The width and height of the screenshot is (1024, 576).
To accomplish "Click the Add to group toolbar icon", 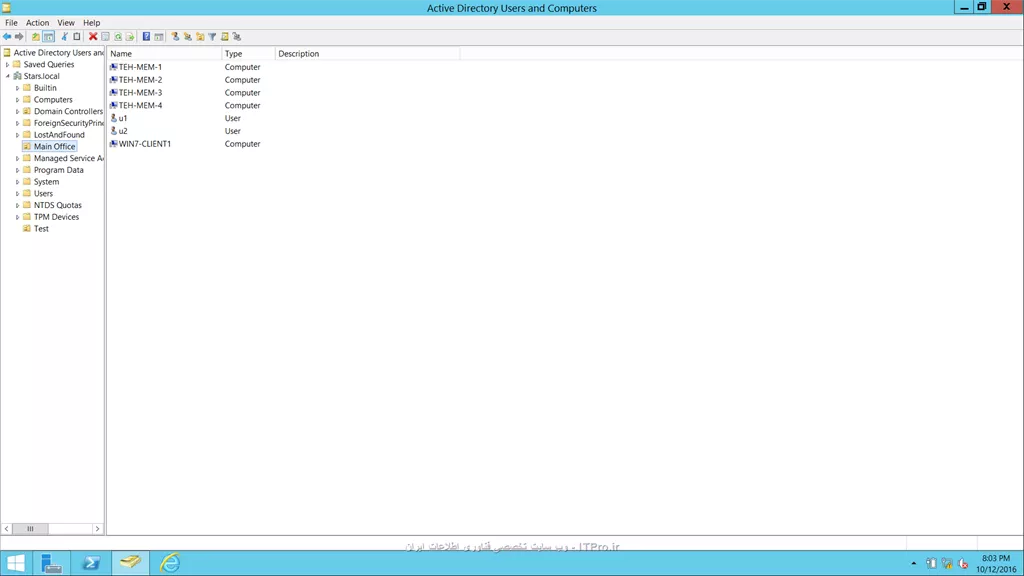I will click(236, 37).
